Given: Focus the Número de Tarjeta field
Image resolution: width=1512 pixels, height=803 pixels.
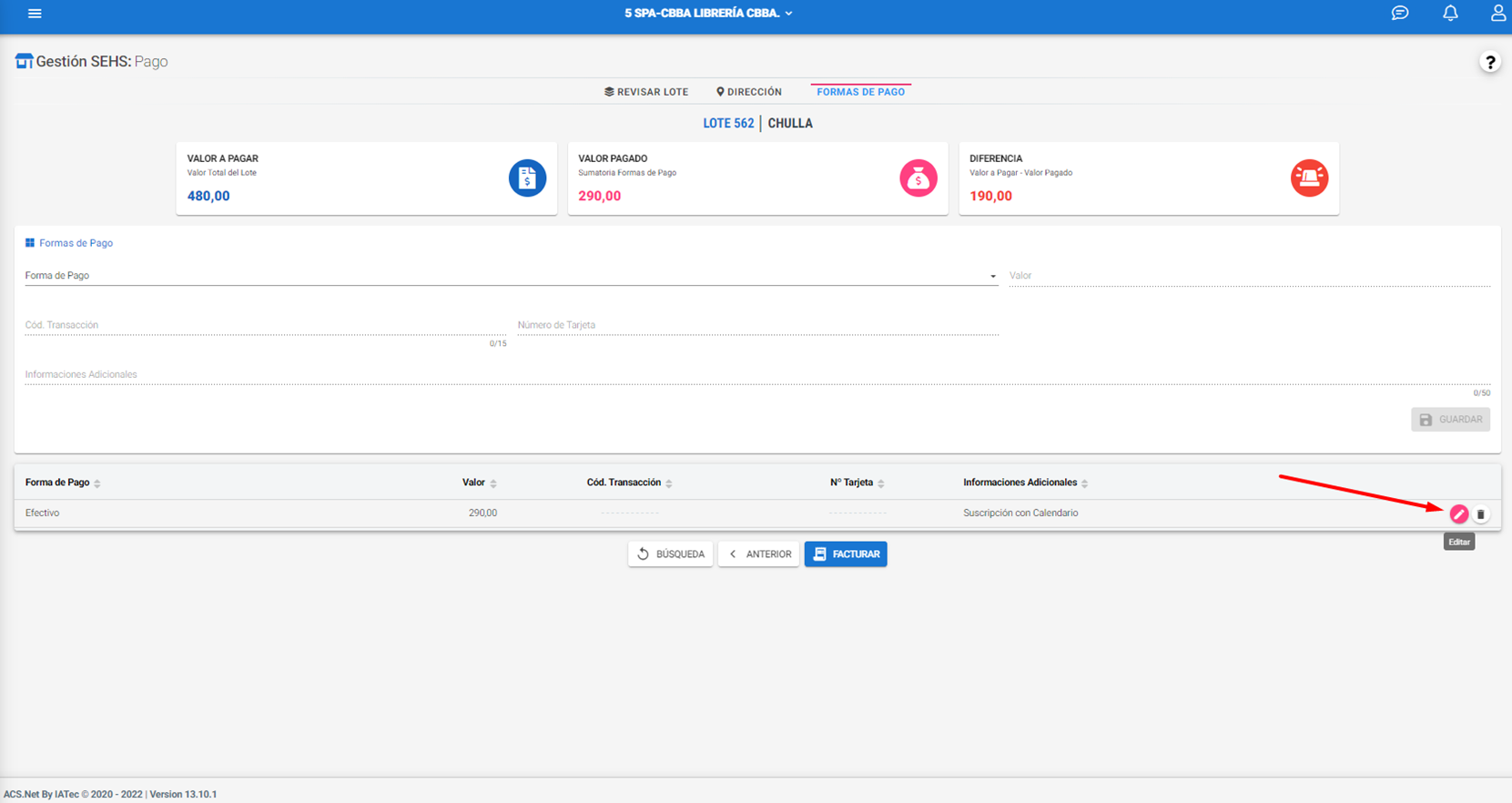Looking at the screenshot, I should tap(758, 325).
